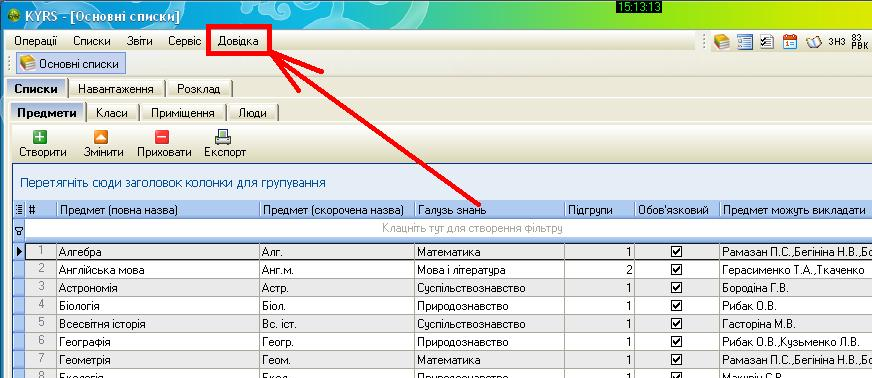Toggle the Обов'язковий checkbox for Англійська мова
Image resolution: width=872 pixels, height=378 pixels.
(x=677, y=270)
